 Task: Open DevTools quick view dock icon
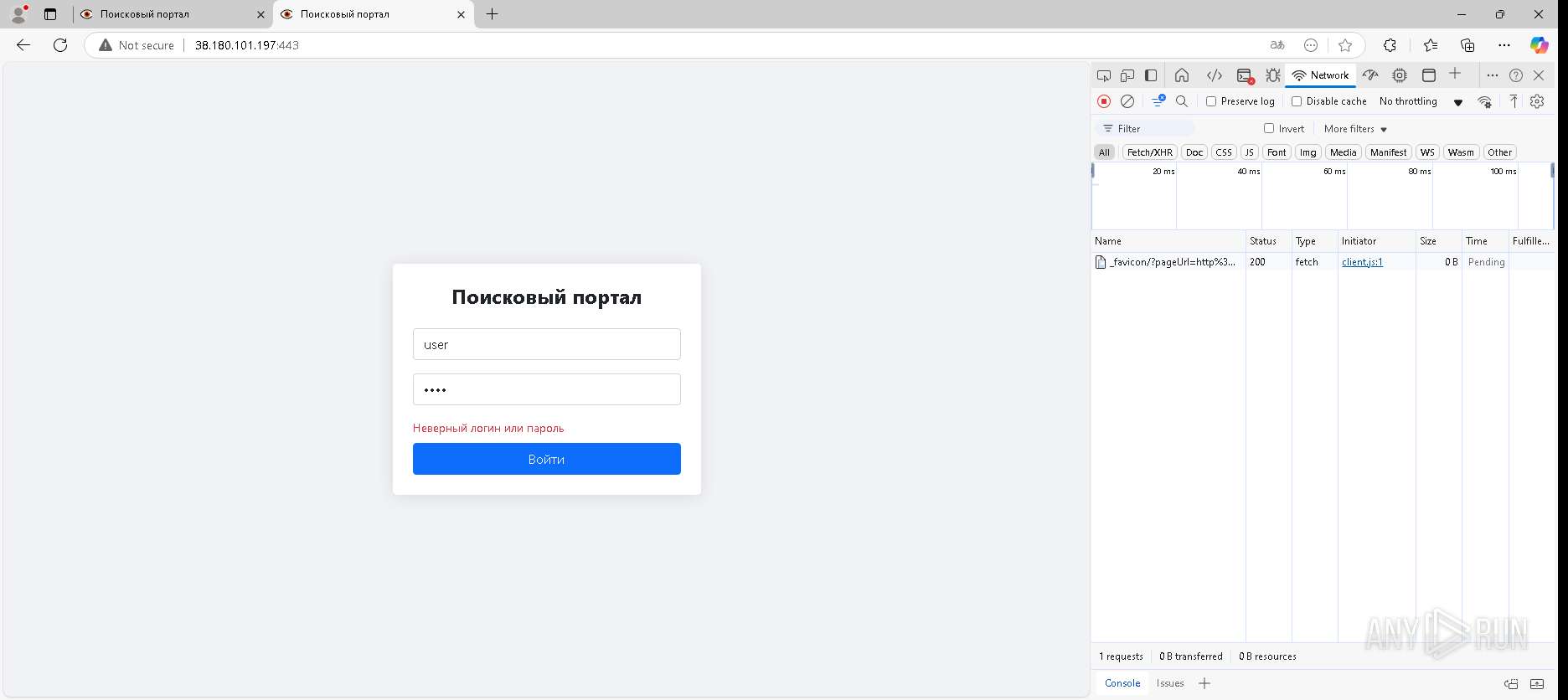(x=1511, y=683)
